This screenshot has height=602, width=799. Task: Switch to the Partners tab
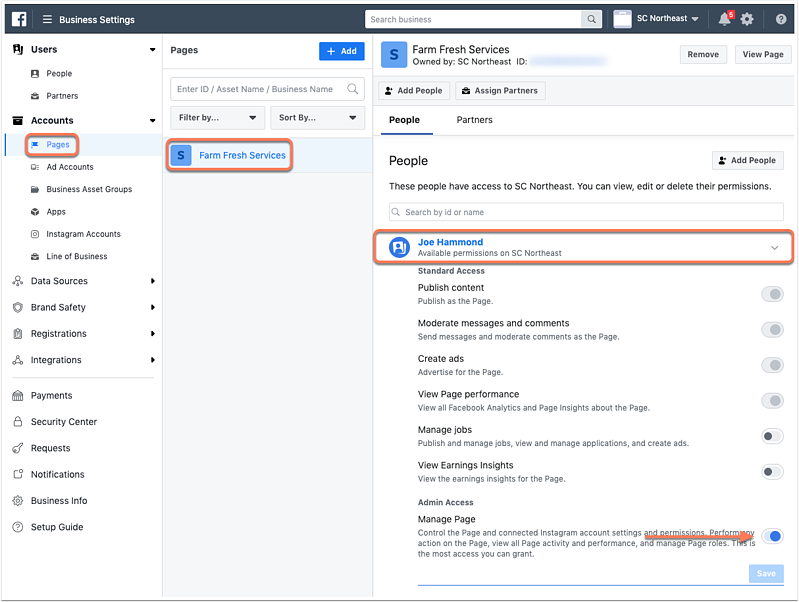point(474,120)
